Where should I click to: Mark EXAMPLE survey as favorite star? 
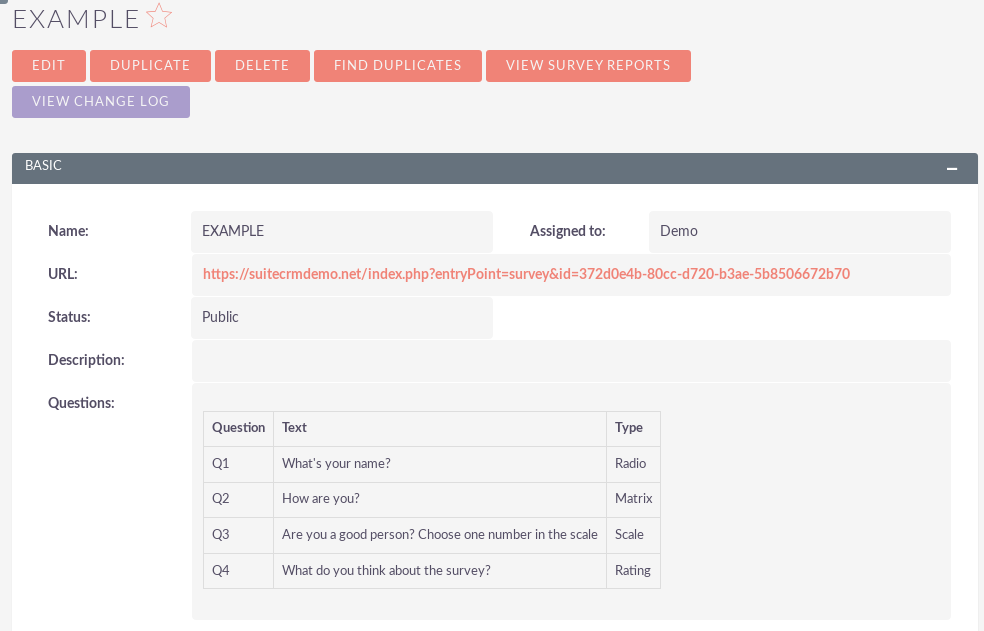159,16
